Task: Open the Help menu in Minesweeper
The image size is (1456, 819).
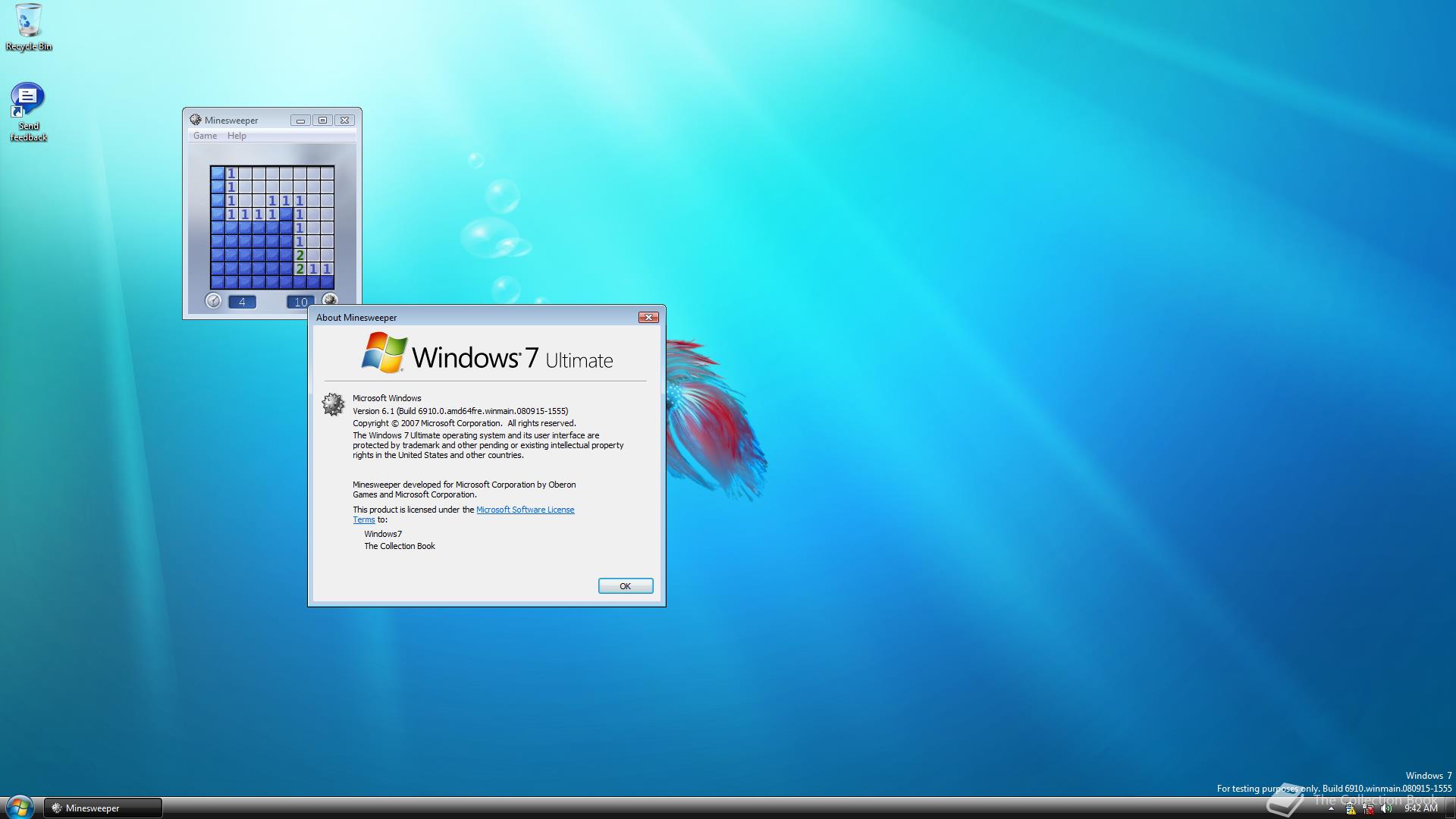Action: point(237,136)
